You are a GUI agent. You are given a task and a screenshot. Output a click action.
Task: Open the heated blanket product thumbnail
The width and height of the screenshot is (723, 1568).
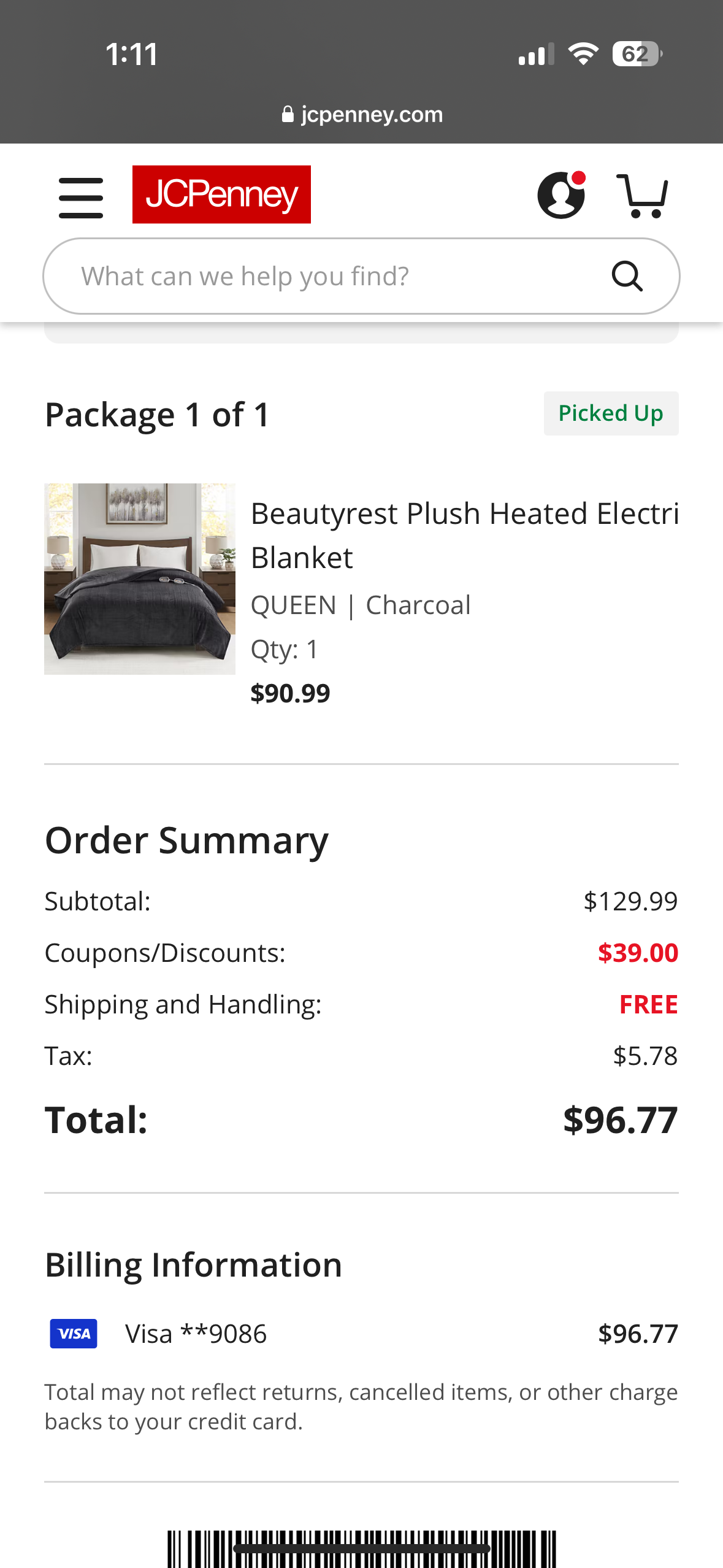pyautogui.click(x=140, y=579)
